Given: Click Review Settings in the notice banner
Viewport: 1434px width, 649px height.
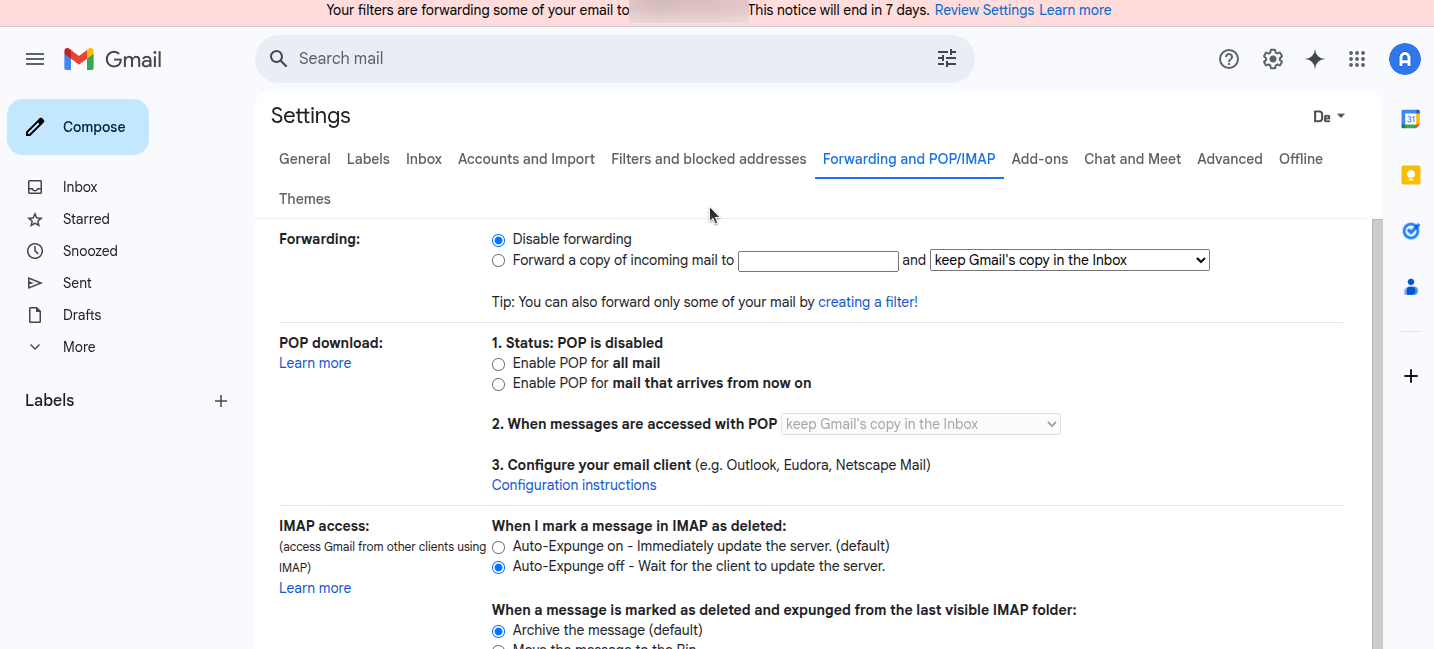Looking at the screenshot, I should [985, 10].
